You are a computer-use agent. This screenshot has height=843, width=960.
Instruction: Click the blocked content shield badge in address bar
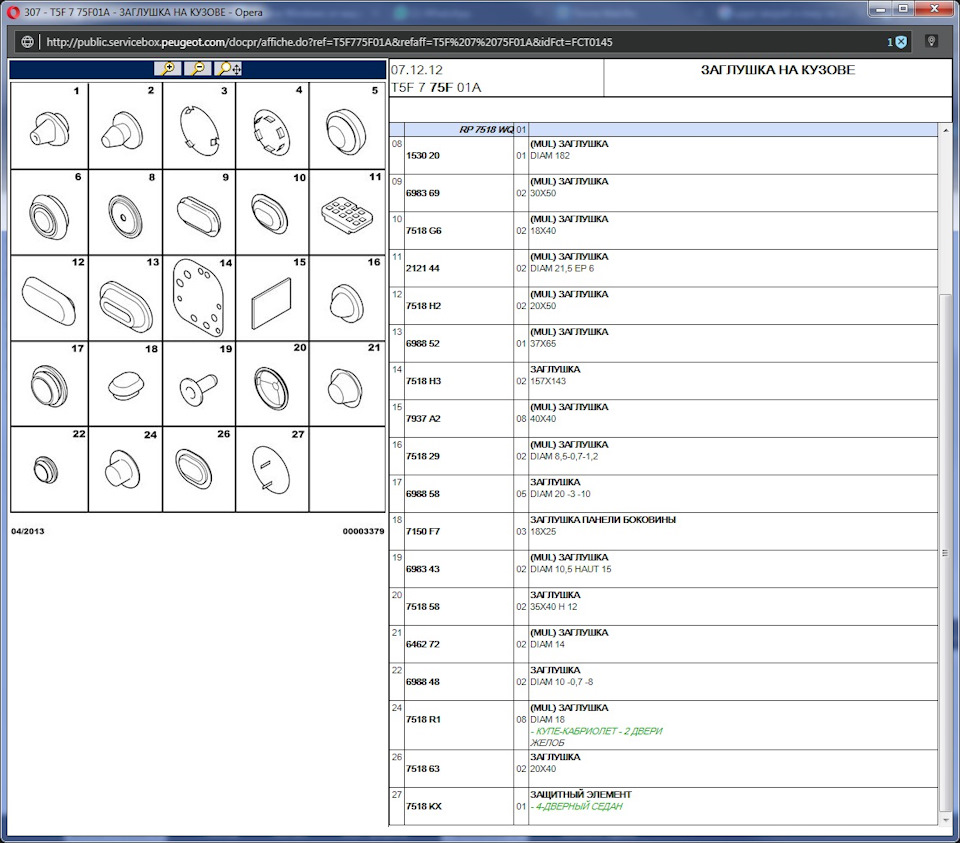pyautogui.click(x=899, y=42)
